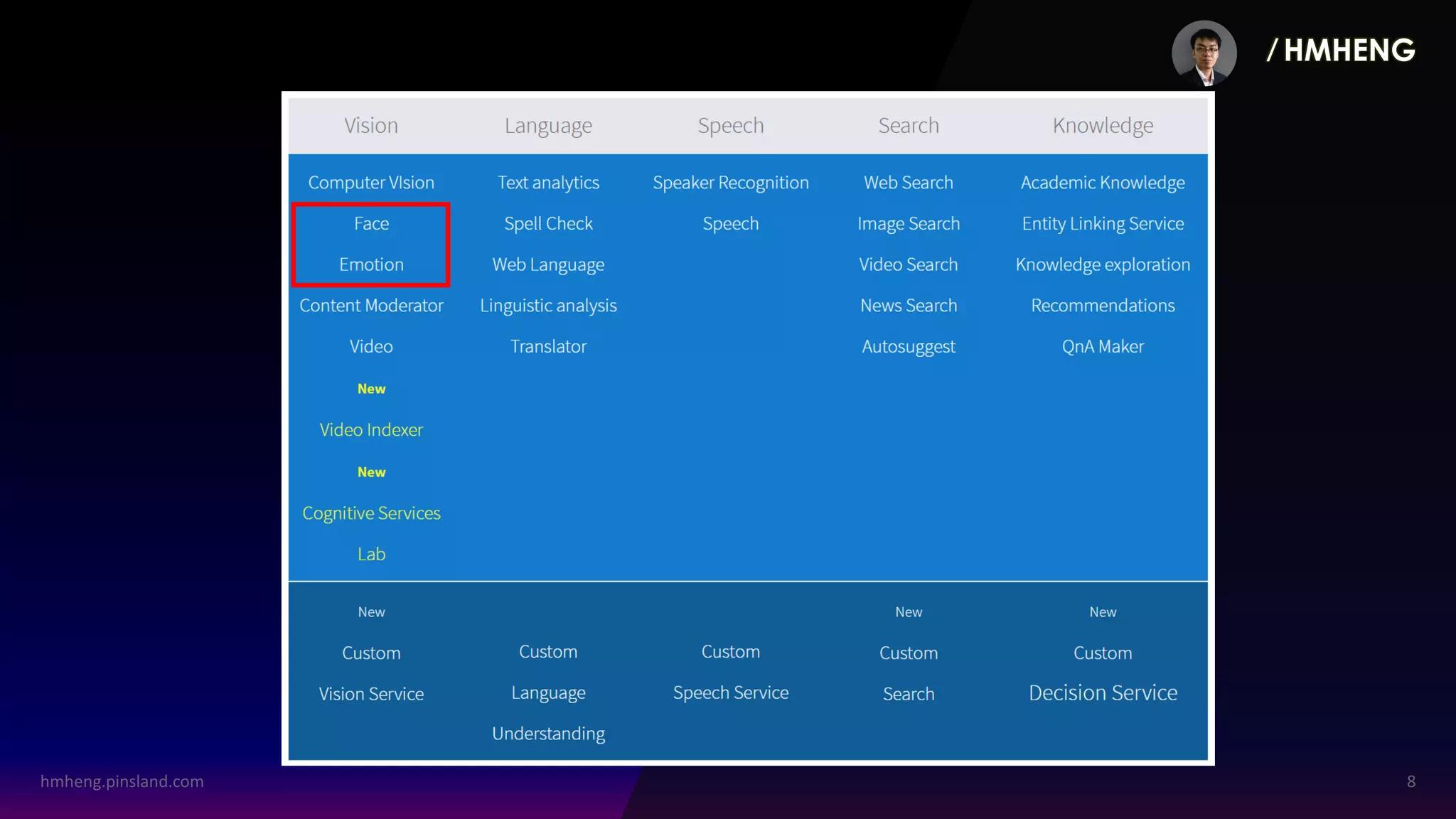Select the Computer Vision service
This screenshot has height=819, width=1456.
(x=371, y=183)
